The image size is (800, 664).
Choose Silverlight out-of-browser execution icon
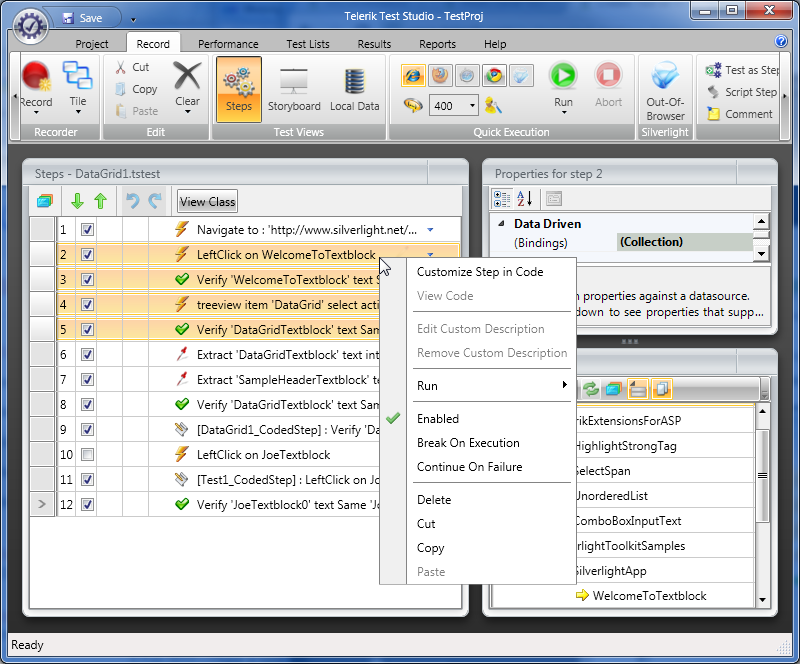click(521, 76)
